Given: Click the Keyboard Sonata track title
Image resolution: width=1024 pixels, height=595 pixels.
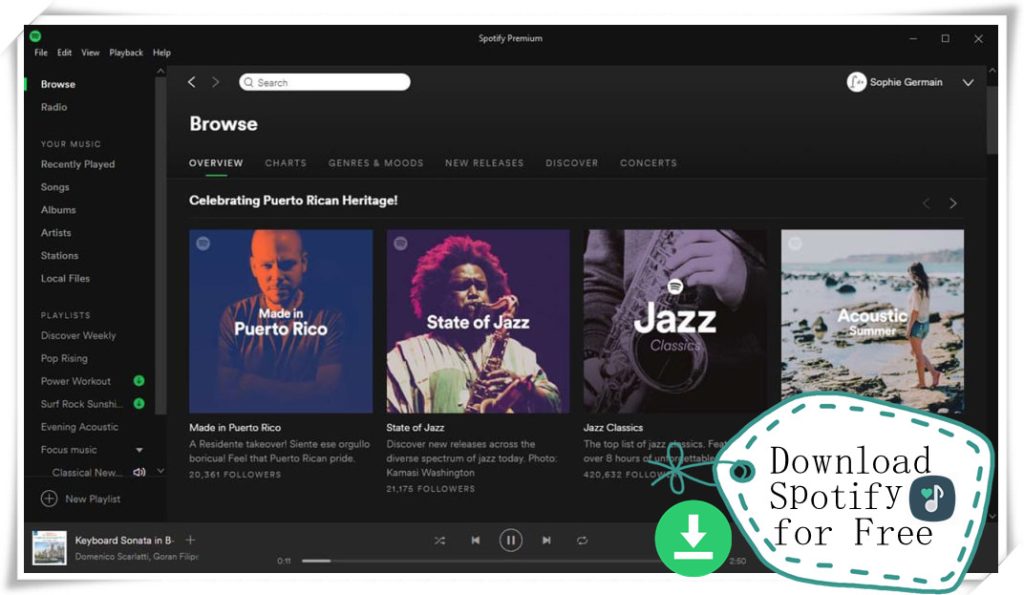Looking at the screenshot, I should [x=124, y=541].
